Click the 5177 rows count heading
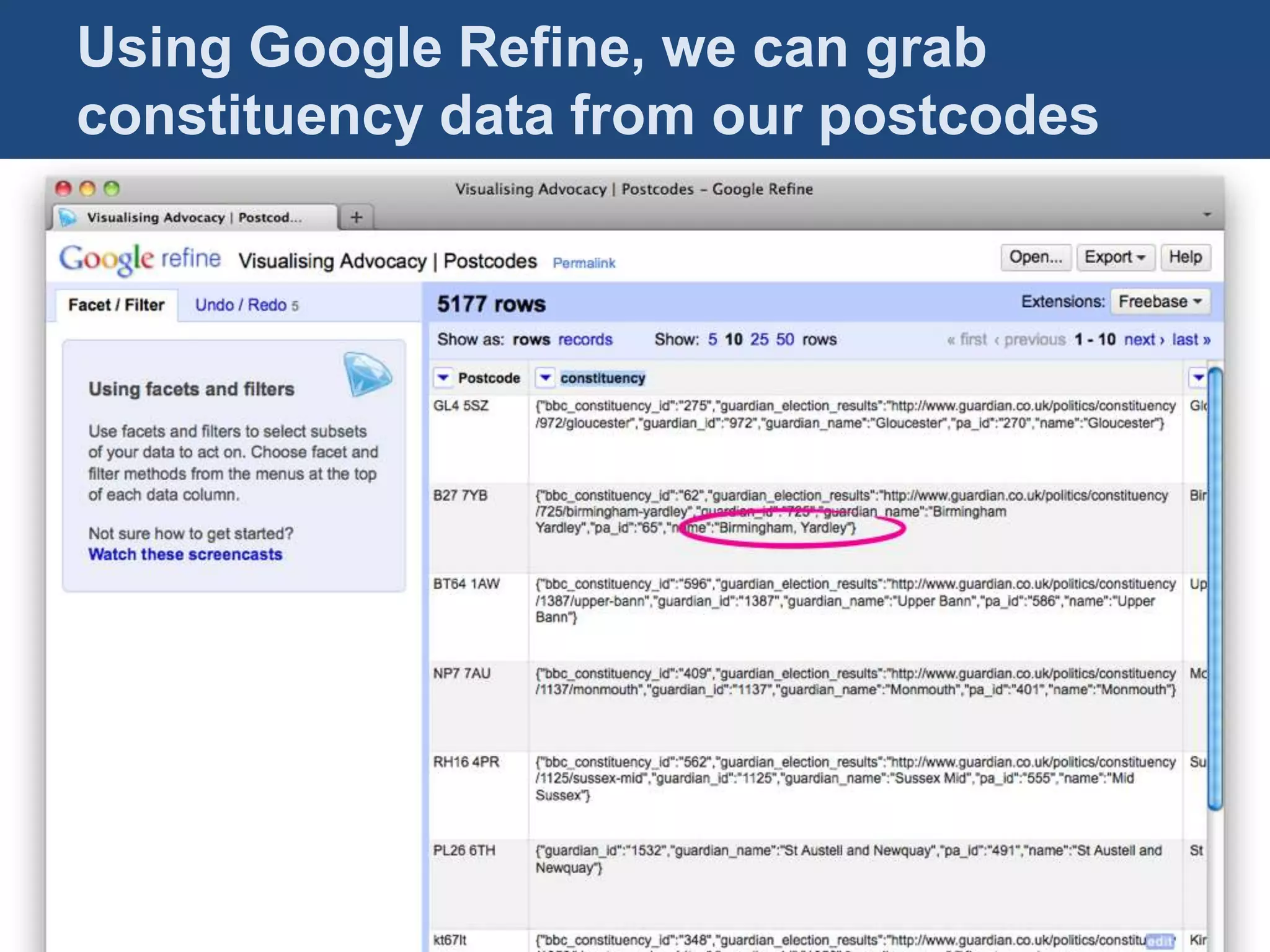 click(x=491, y=304)
